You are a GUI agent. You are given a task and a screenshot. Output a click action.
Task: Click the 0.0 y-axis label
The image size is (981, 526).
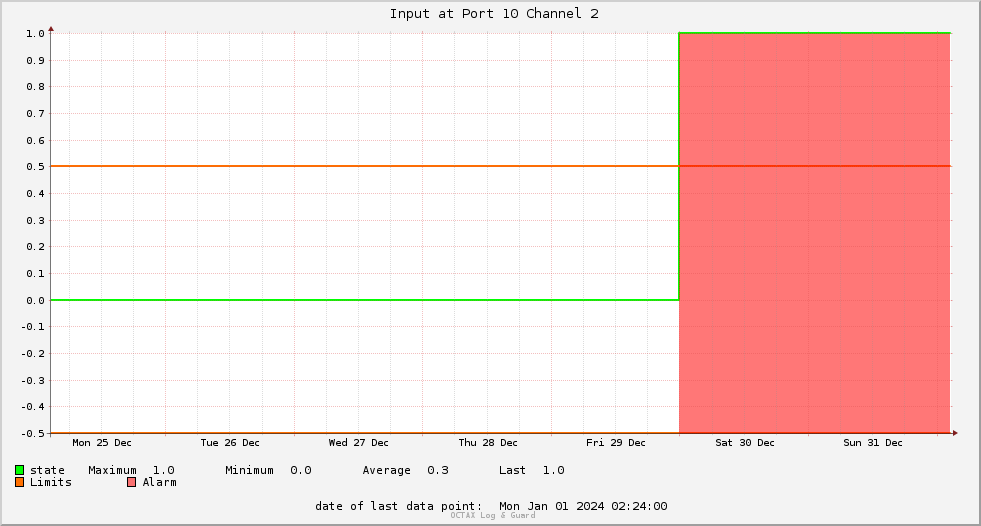36,300
